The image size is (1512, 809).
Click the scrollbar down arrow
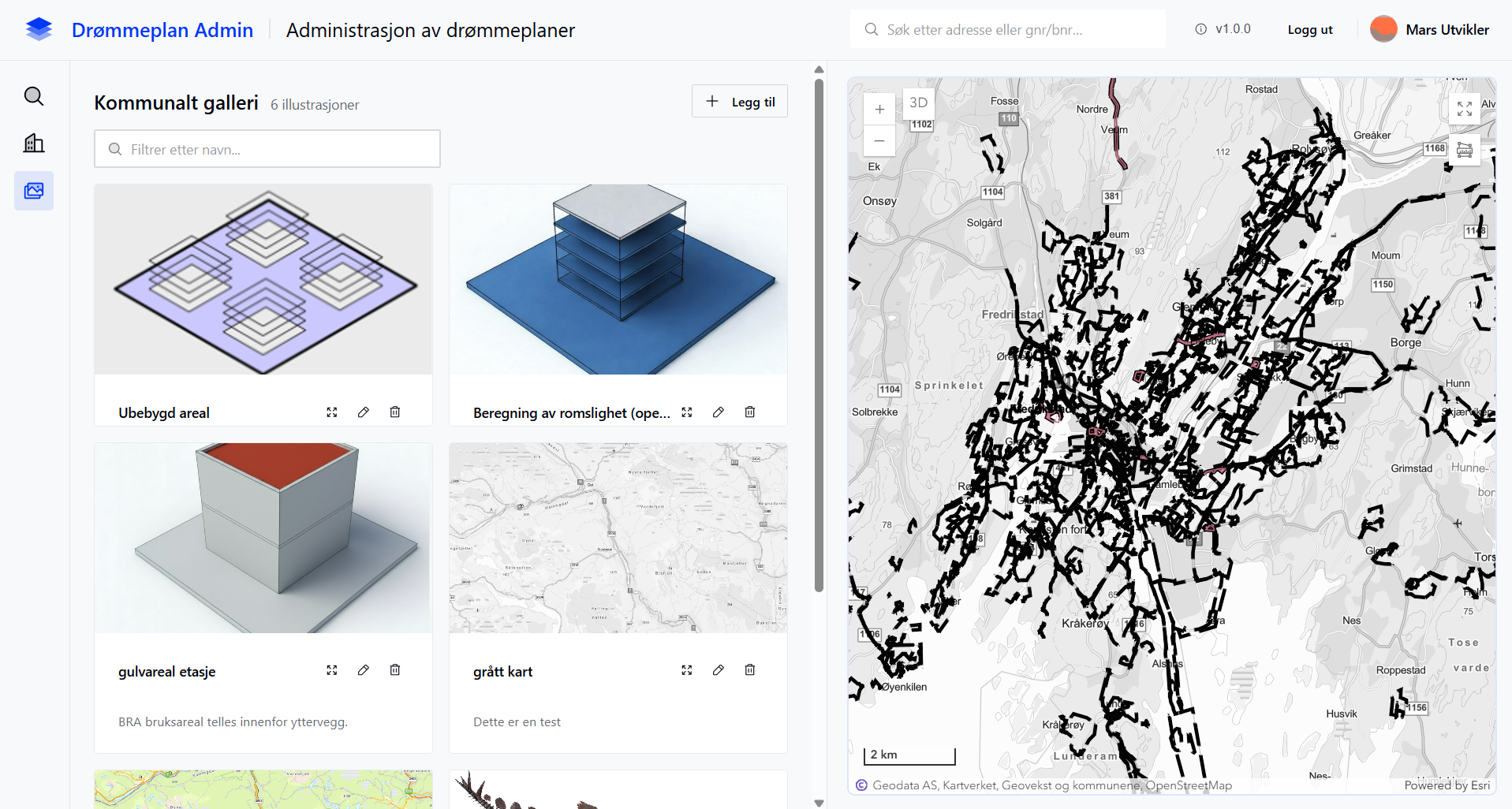point(819,803)
